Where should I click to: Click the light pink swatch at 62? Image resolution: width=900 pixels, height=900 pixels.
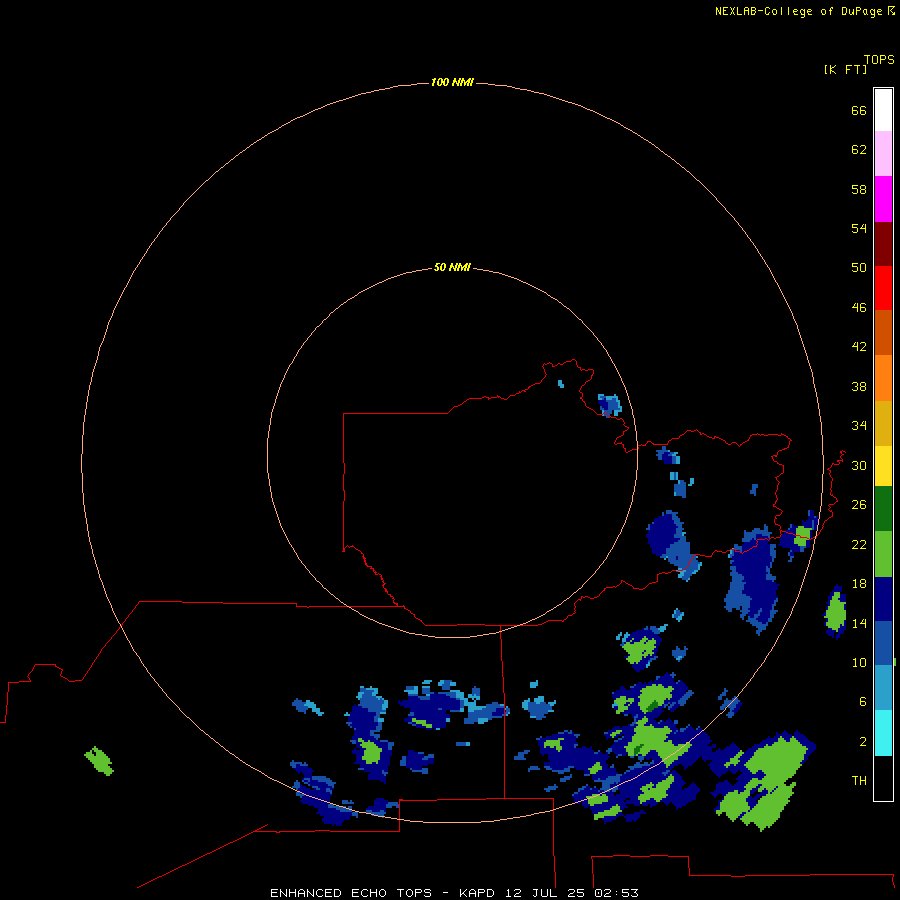[x=883, y=153]
